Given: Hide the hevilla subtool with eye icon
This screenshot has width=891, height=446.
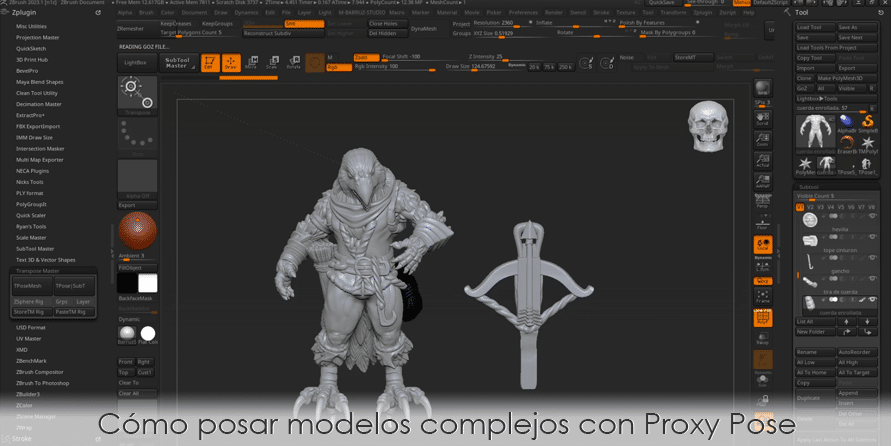Looking at the screenshot, I should (x=873, y=216).
